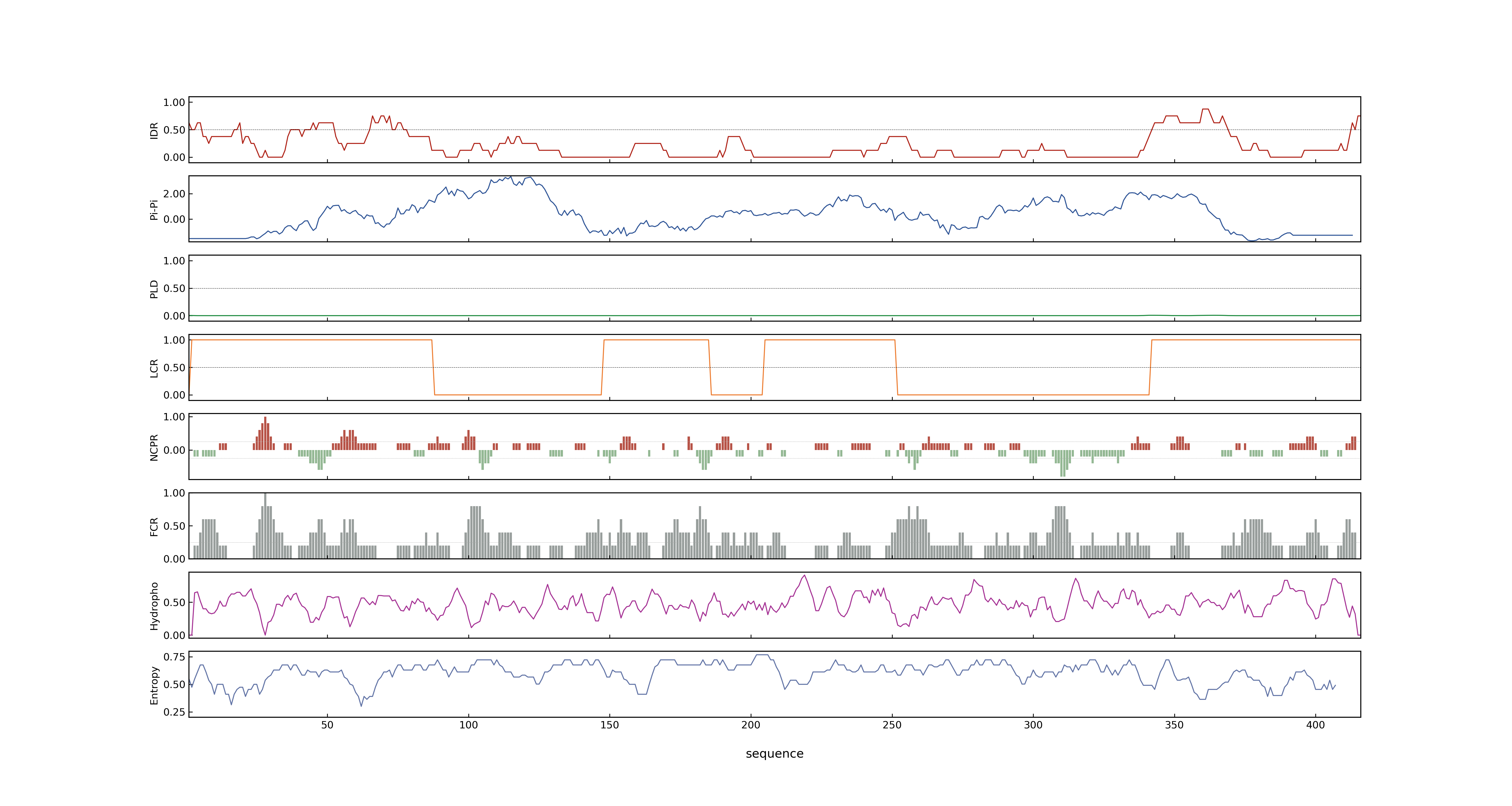Click the Pi-Pi y-axis label
The image size is (1512, 806).
tap(154, 209)
